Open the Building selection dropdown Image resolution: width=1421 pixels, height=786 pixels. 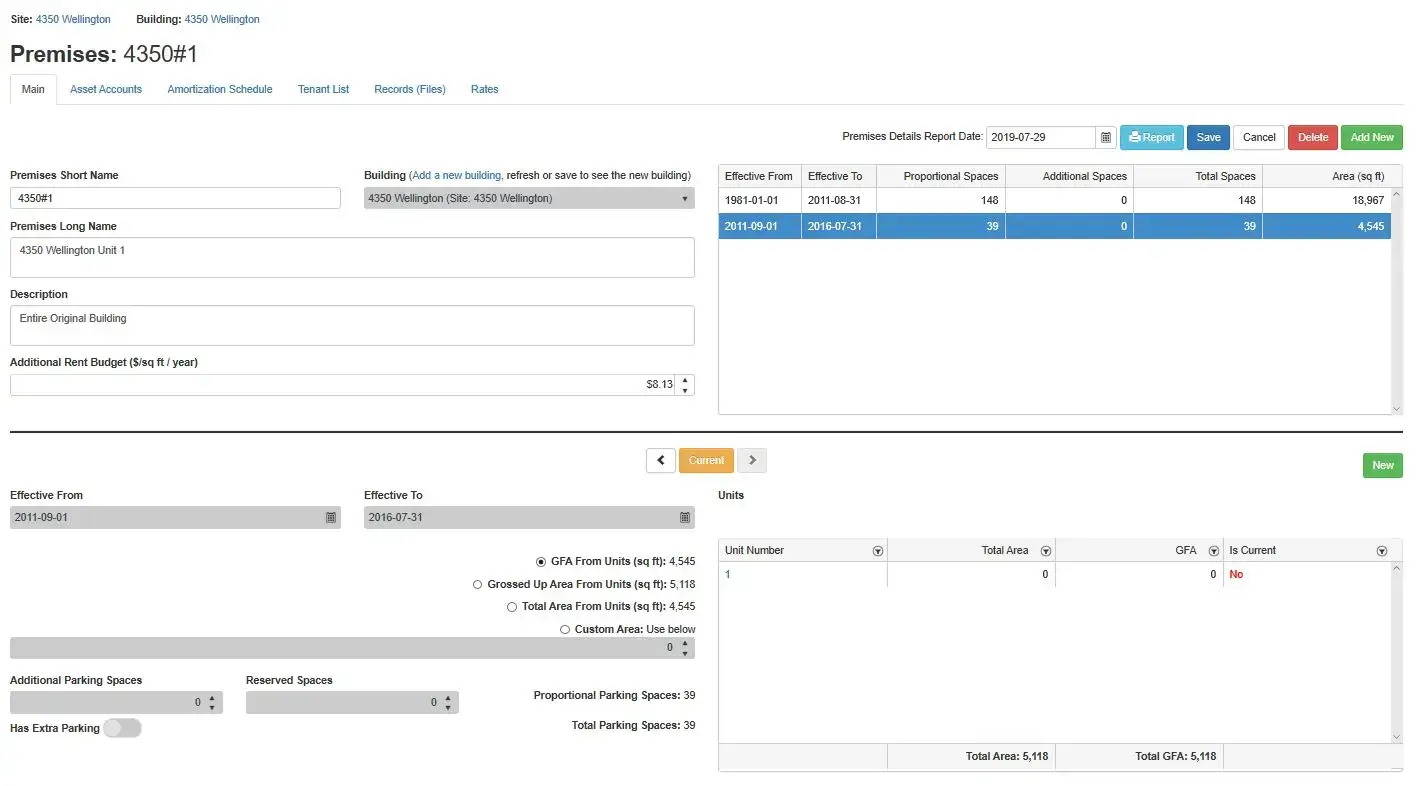point(687,197)
